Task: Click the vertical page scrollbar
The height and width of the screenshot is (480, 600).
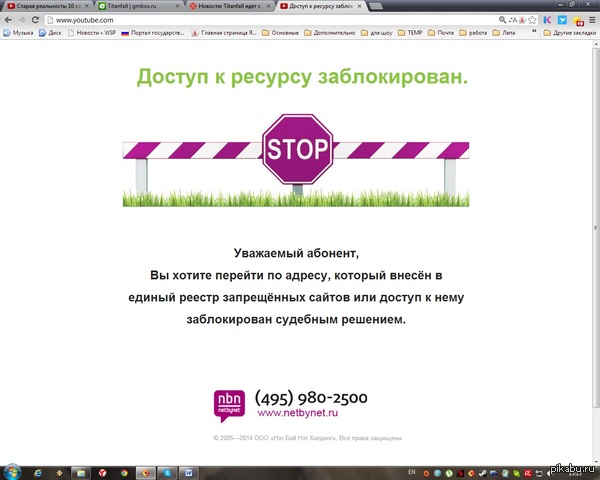Action: tap(596, 228)
